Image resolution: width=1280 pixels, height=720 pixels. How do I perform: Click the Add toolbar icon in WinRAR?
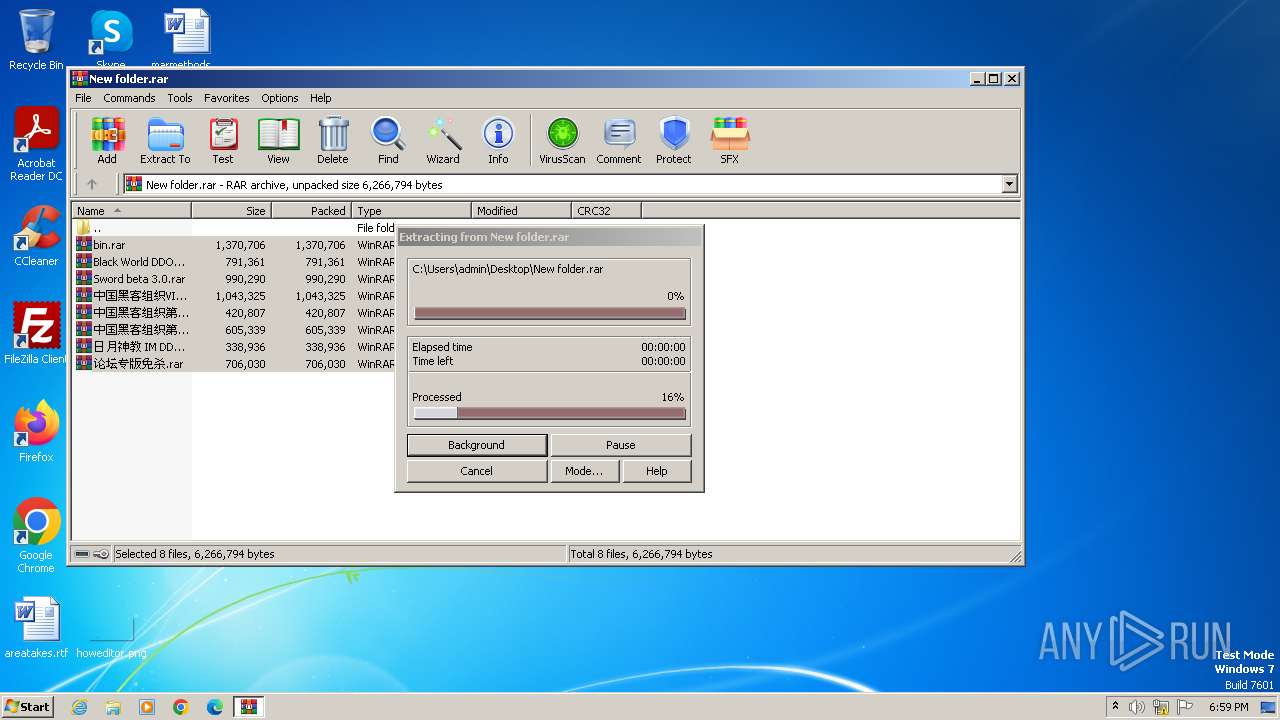pyautogui.click(x=107, y=140)
